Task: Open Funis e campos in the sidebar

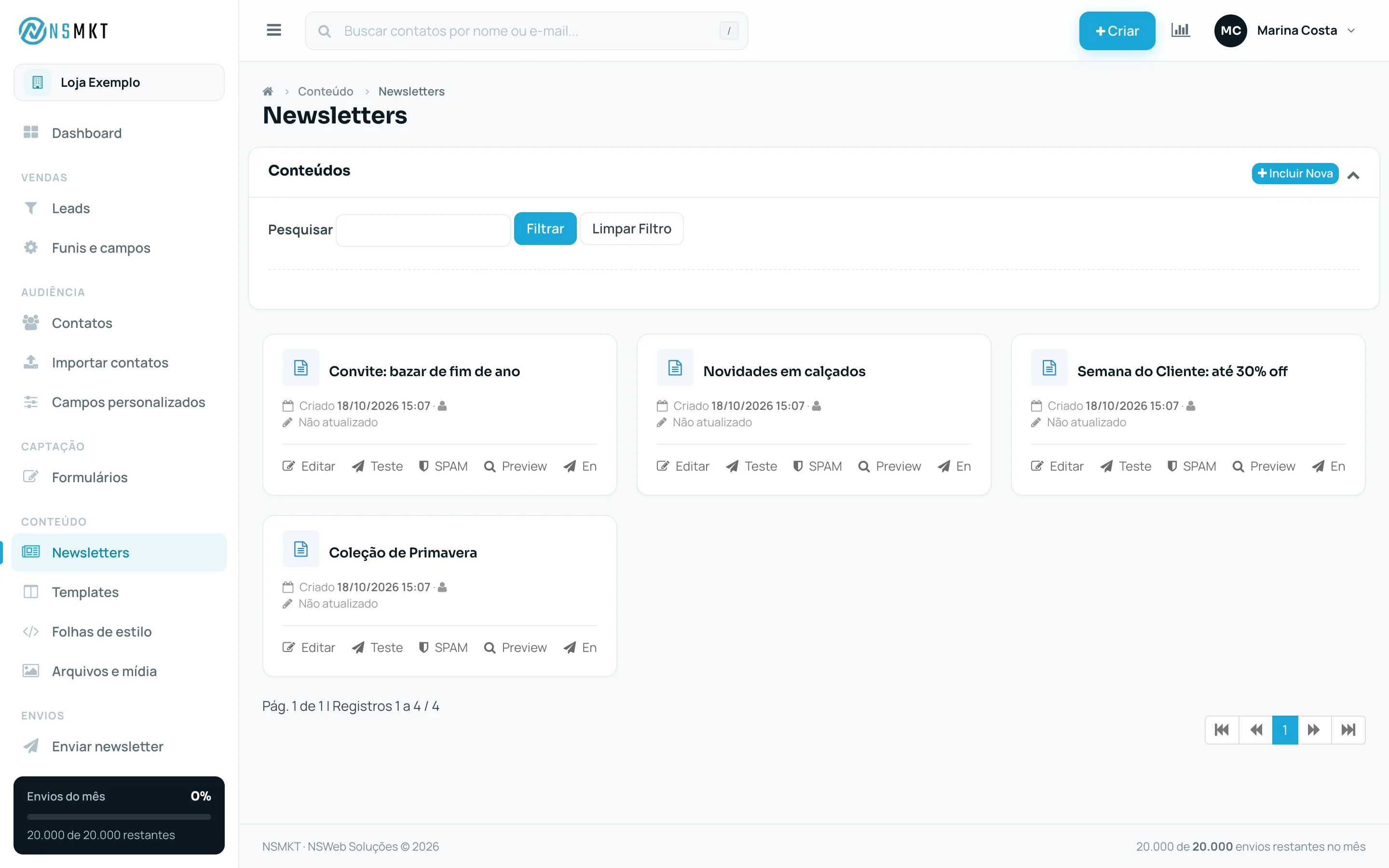Action: [x=119, y=248]
